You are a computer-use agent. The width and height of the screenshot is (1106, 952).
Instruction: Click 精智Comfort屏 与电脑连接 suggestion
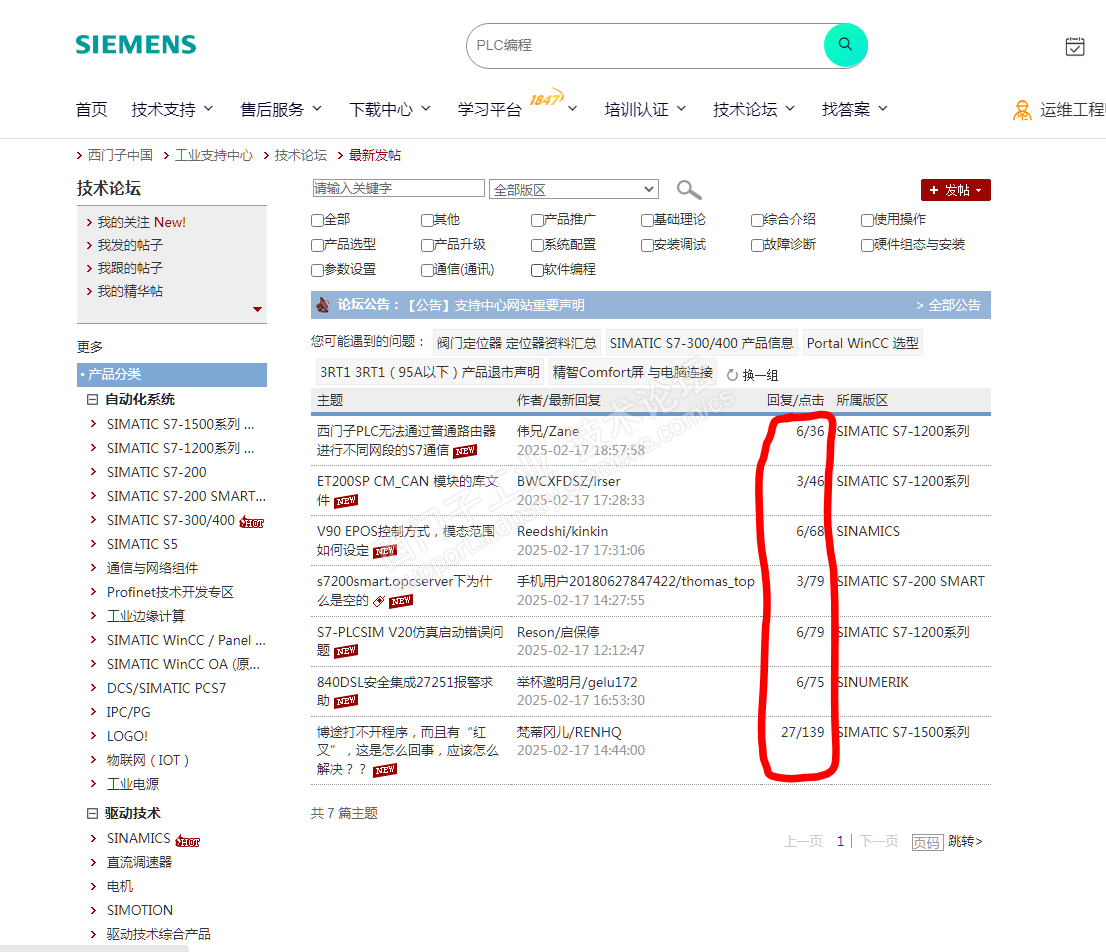[633, 372]
